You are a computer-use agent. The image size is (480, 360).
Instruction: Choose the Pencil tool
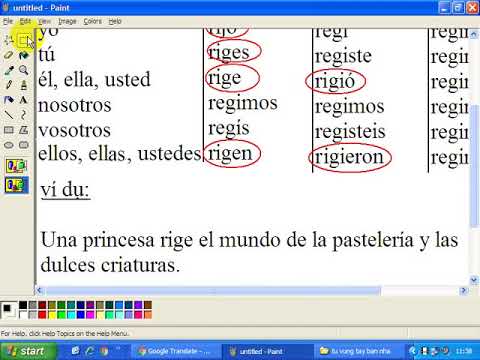coord(9,85)
